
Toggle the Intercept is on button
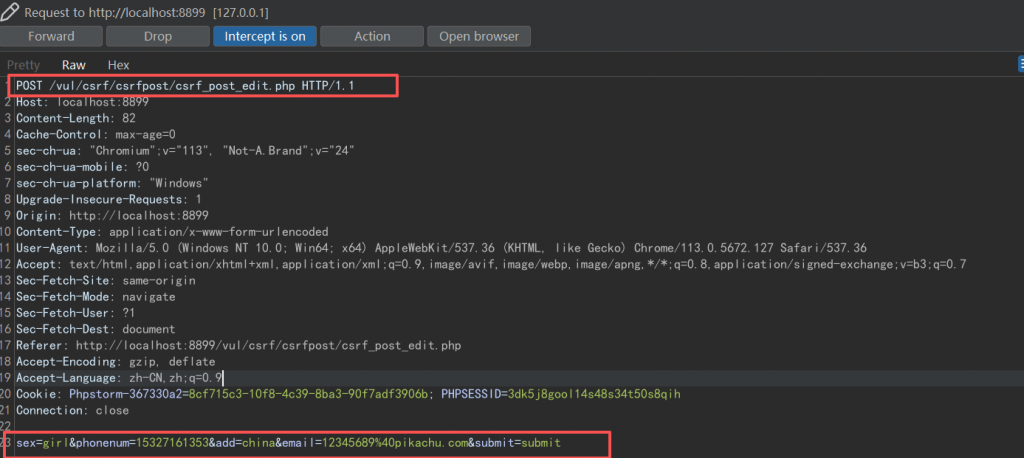point(265,36)
